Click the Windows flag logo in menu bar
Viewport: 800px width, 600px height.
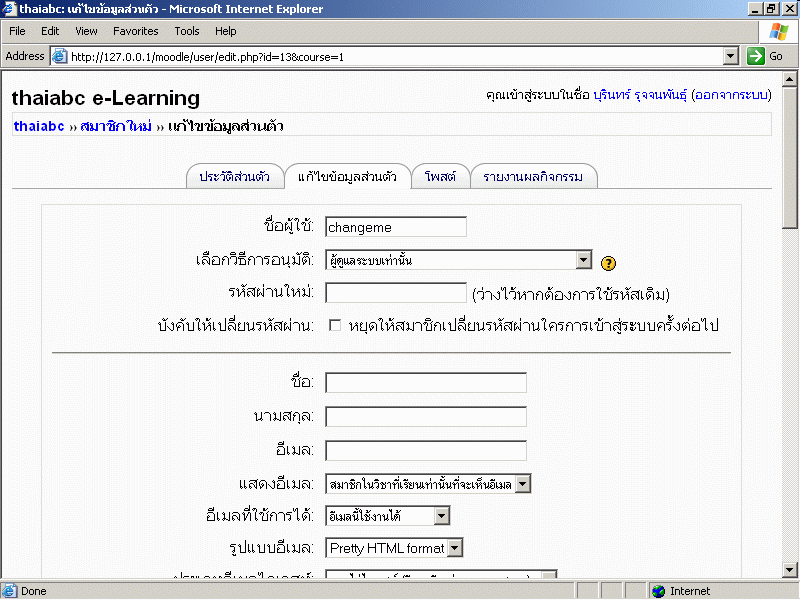[778, 31]
